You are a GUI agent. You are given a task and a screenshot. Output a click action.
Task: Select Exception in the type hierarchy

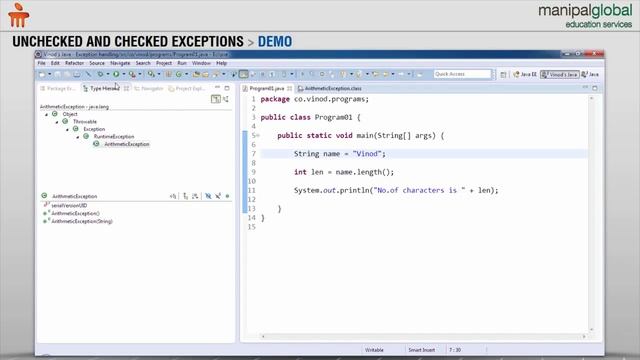94,129
